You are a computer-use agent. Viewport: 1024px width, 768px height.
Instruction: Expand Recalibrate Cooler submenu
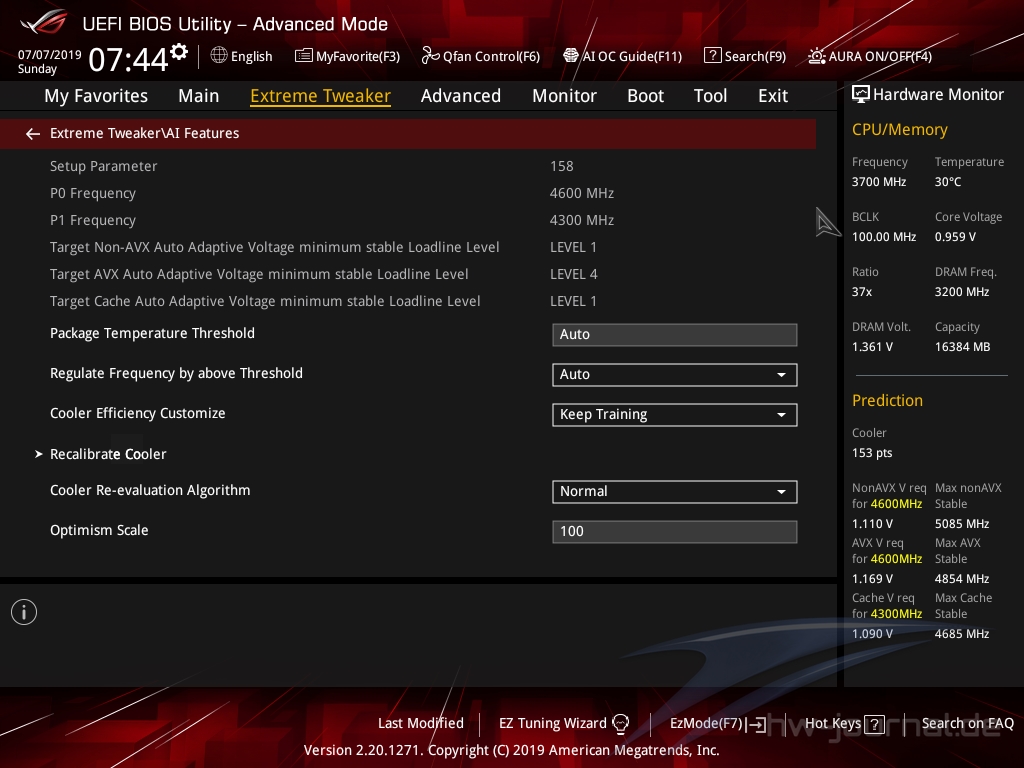point(108,455)
